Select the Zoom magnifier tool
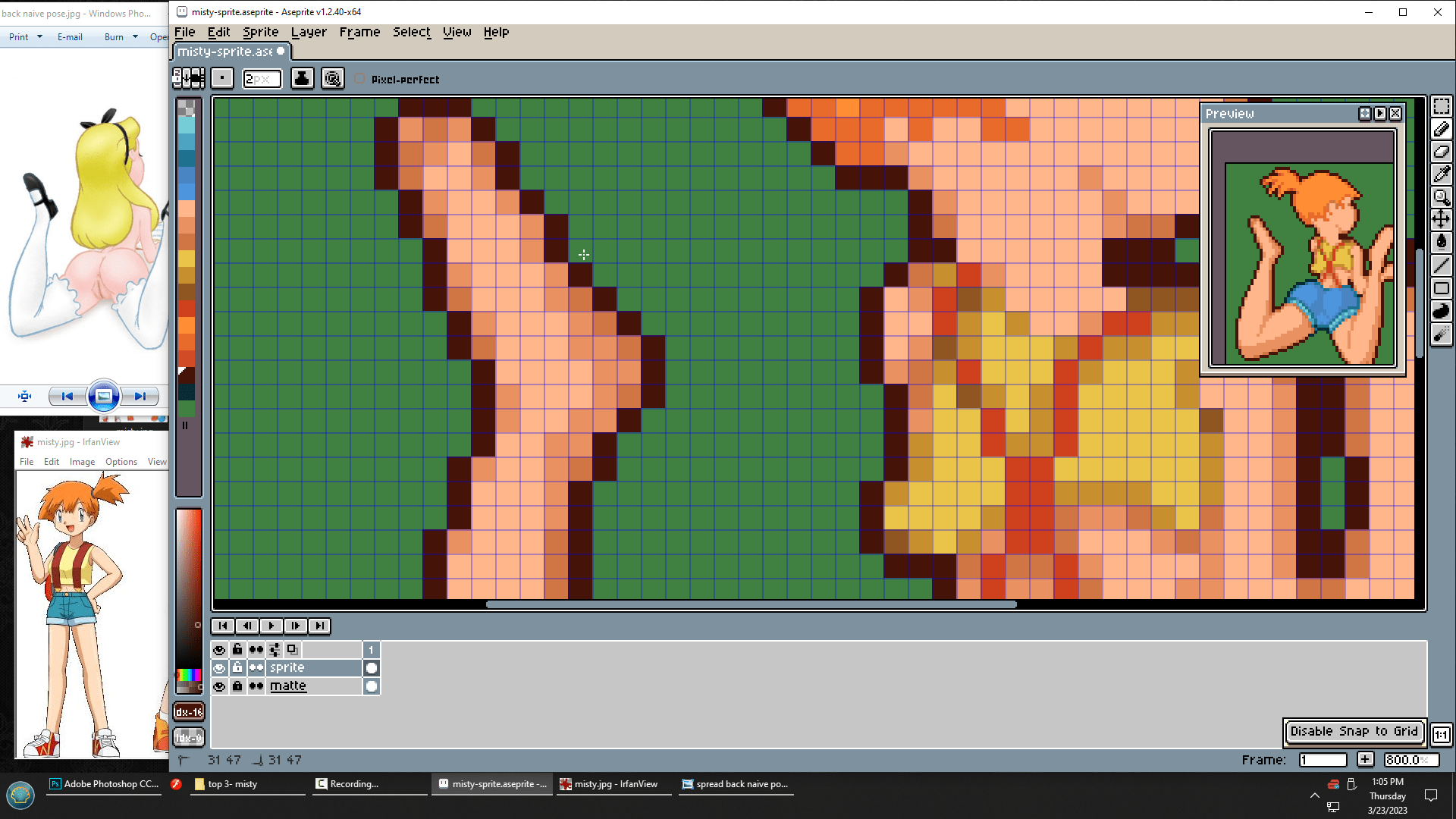Screen dimensions: 1456x819 [x=1441, y=197]
